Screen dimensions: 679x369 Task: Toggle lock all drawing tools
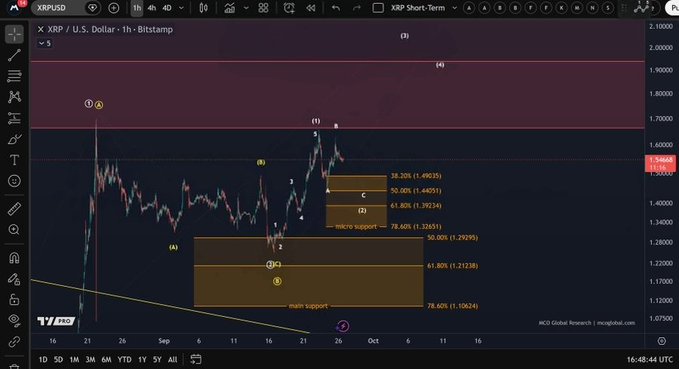click(14, 300)
